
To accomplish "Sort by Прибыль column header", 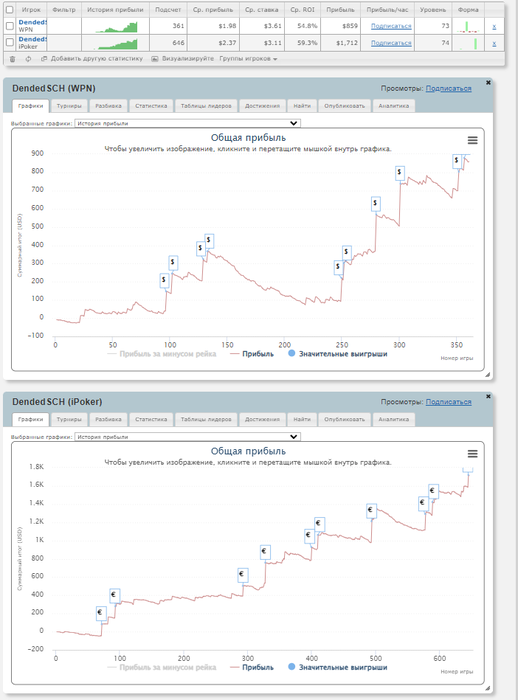I will tap(340, 9).
